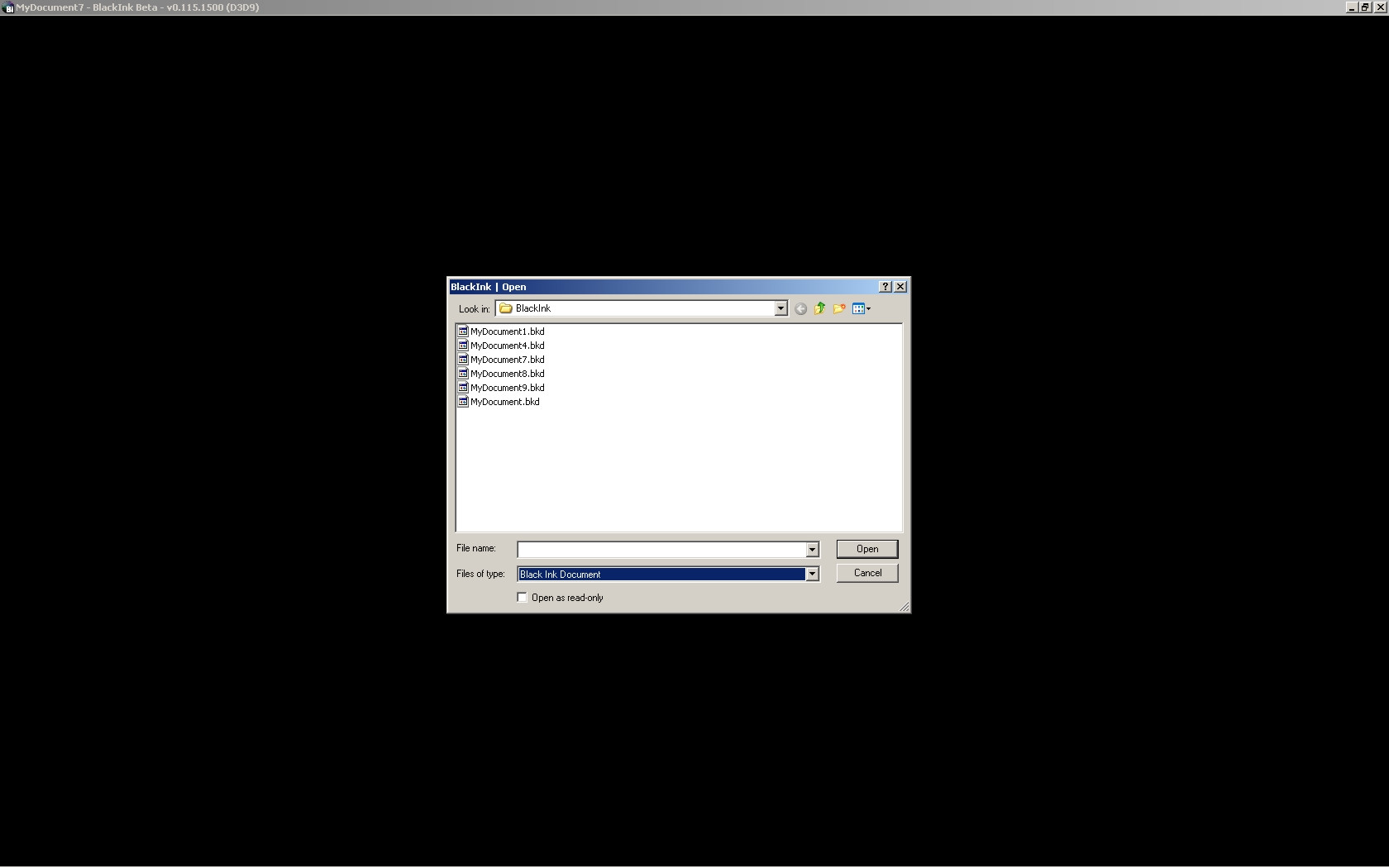This screenshot has width=1389, height=868.
Task: Minimize the BlackInk main window
Action: (x=1352, y=7)
